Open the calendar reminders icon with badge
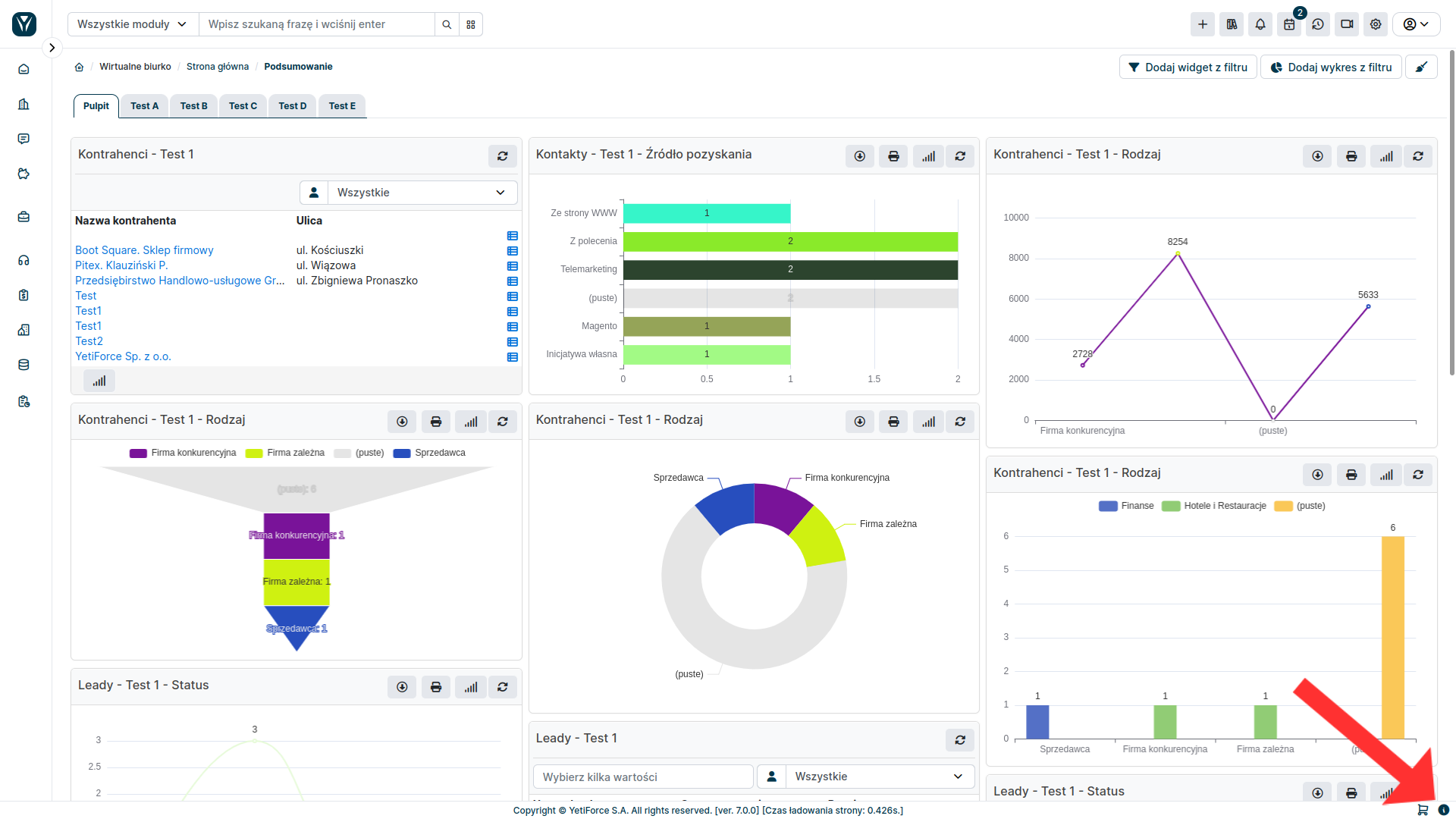The height and width of the screenshot is (819, 1456). 1289,24
